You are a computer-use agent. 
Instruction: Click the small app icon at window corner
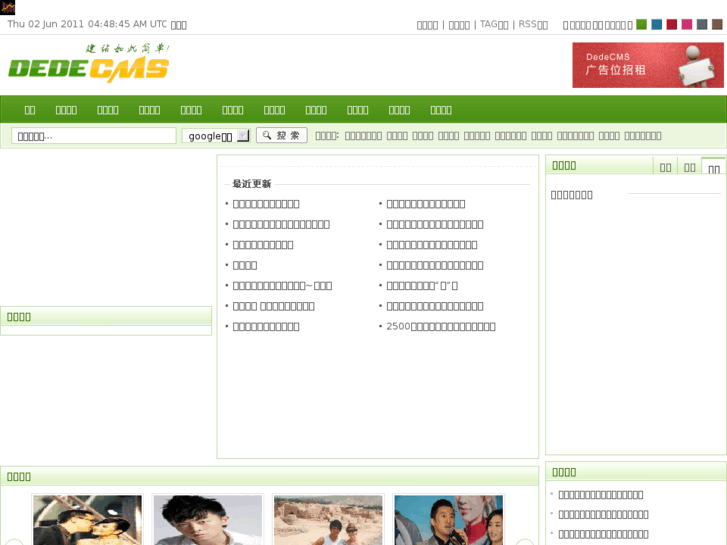pyautogui.click(x=7, y=7)
